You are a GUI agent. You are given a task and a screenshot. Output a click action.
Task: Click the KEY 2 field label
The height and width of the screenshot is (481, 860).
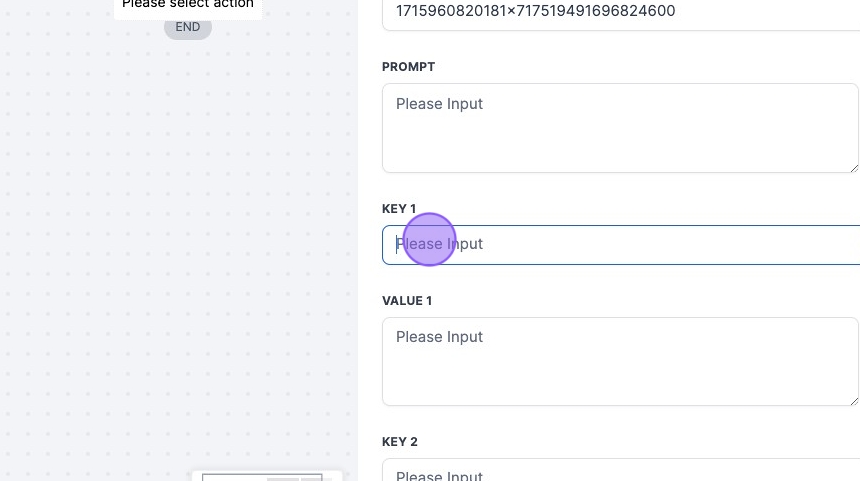click(400, 442)
